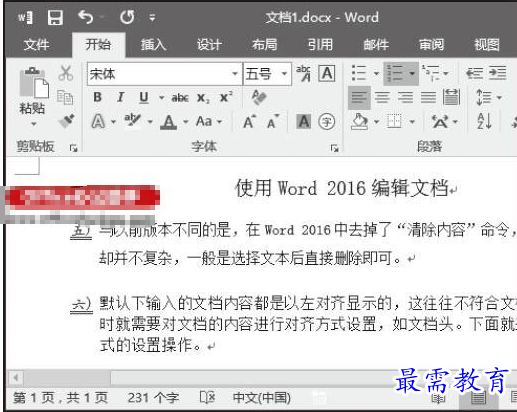Viewport: 517px width, 412px height.
Task: Align text left
Action: click(x=359, y=97)
